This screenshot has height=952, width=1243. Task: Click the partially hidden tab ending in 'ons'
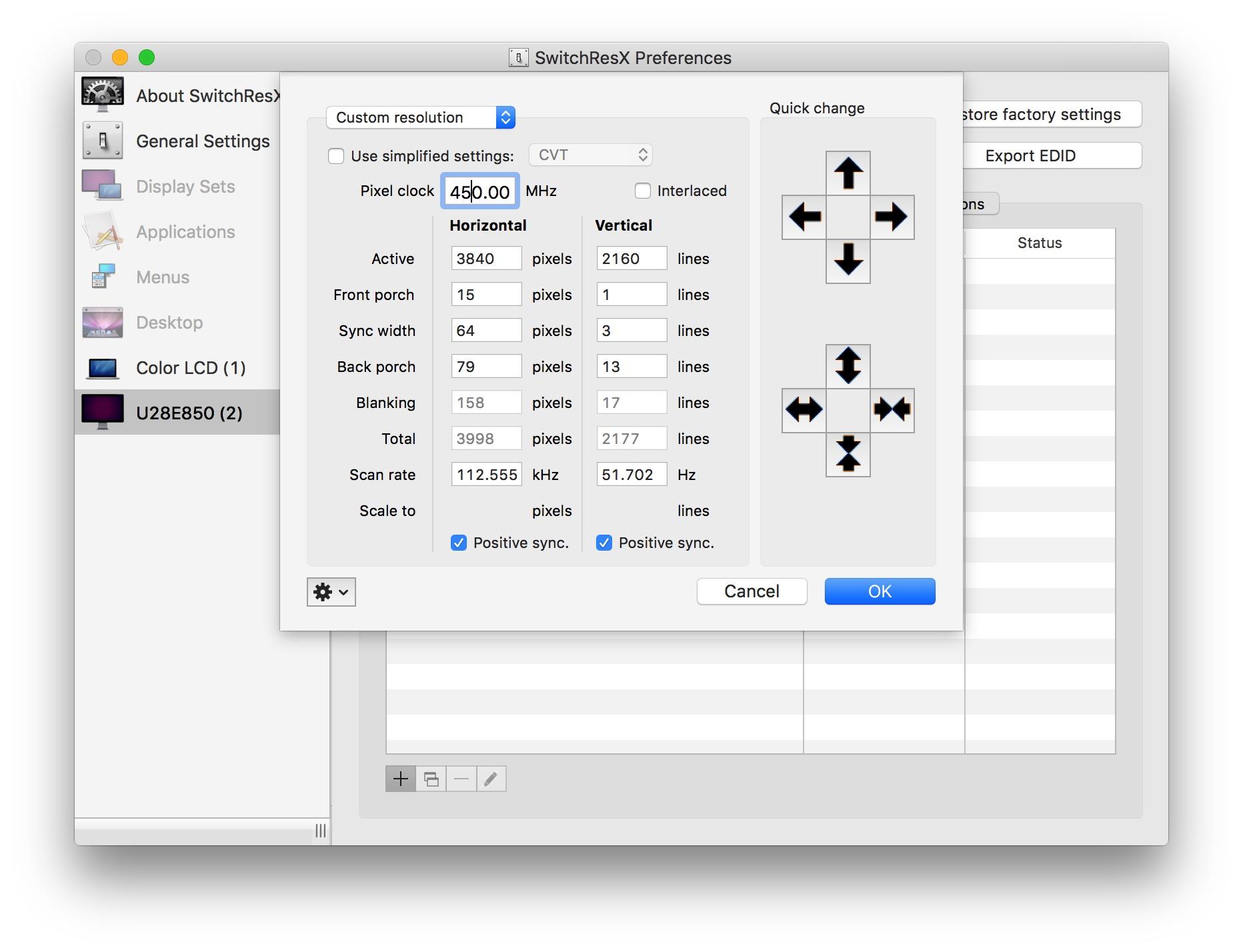tap(981, 204)
